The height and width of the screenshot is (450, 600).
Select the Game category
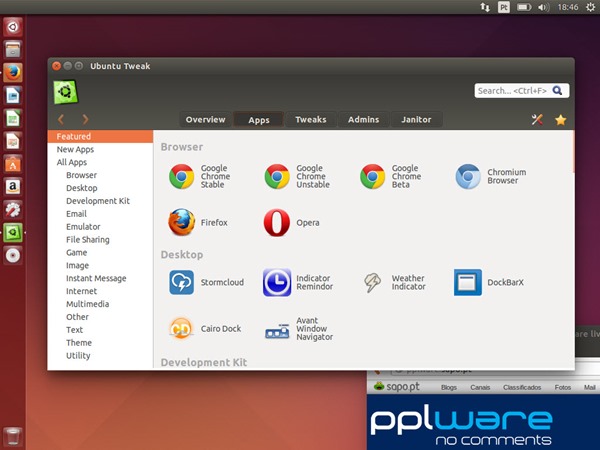tap(100, 252)
